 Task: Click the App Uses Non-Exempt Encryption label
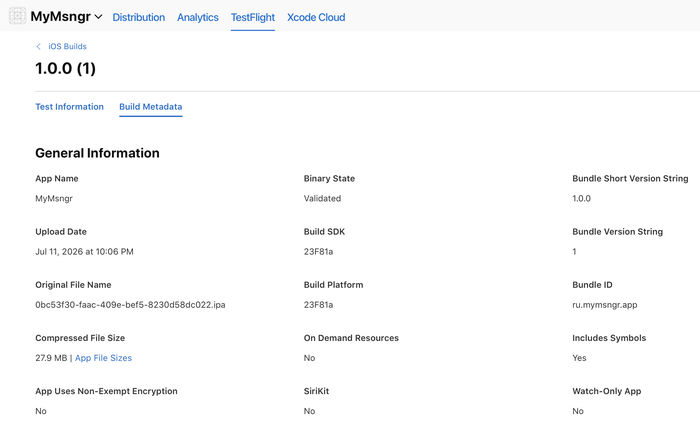(106, 391)
